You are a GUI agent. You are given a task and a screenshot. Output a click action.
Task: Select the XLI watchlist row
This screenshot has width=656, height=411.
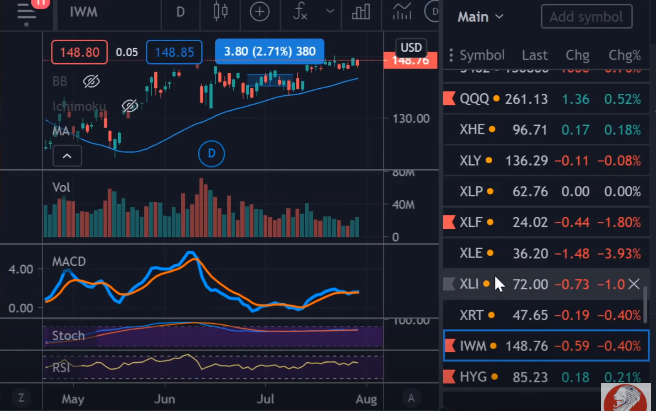point(546,284)
